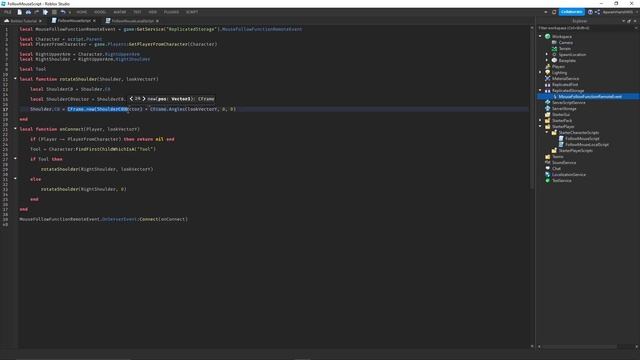Click the StarterPack folder icon
This screenshot has height=360, width=640.
click(x=548, y=120)
